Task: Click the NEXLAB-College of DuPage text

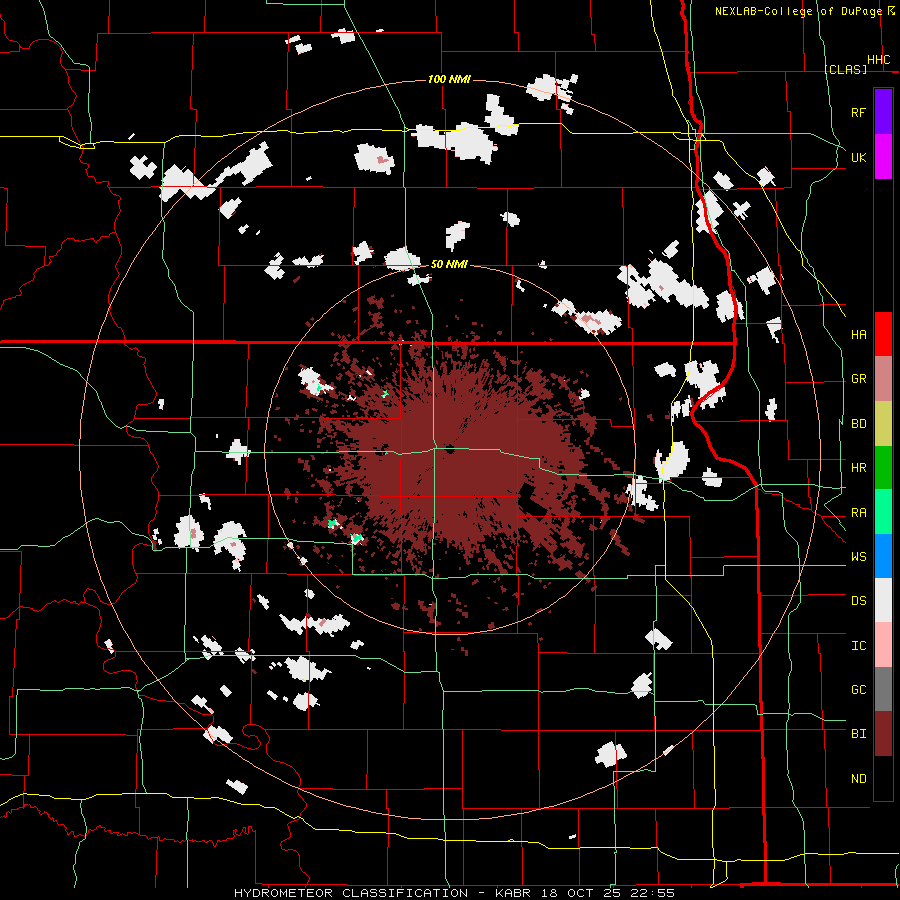Action: point(798,11)
